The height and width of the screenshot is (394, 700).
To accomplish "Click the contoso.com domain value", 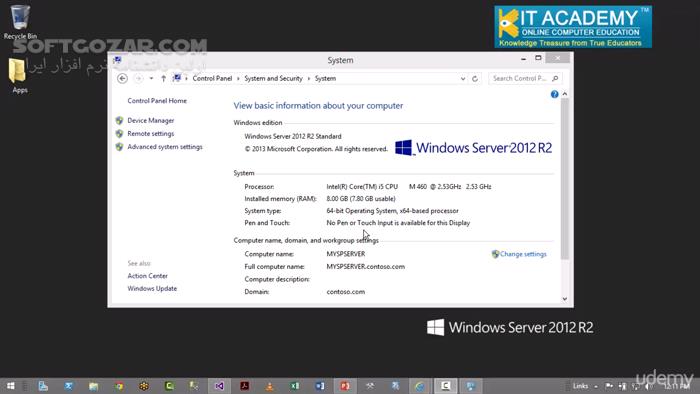I will pyautogui.click(x=346, y=292).
